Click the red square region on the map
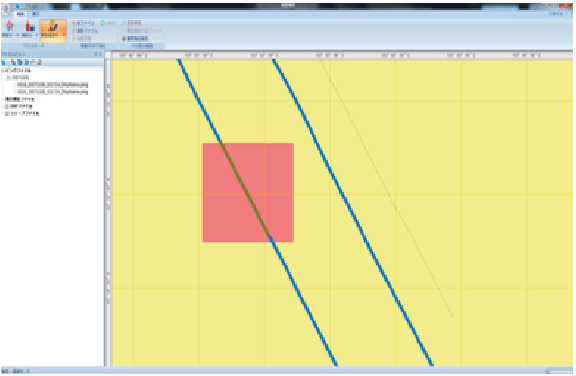The height and width of the screenshot is (376, 576). point(248,192)
